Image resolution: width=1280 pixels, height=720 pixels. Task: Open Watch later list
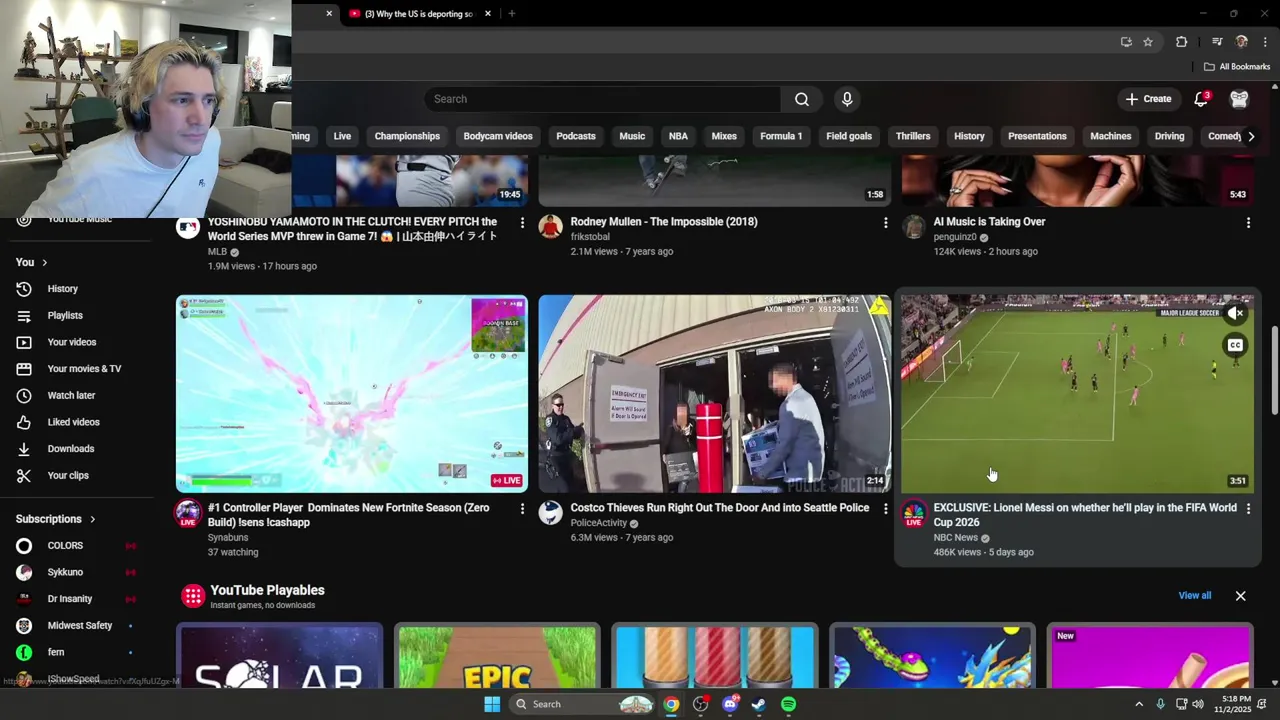click(78, 395)
